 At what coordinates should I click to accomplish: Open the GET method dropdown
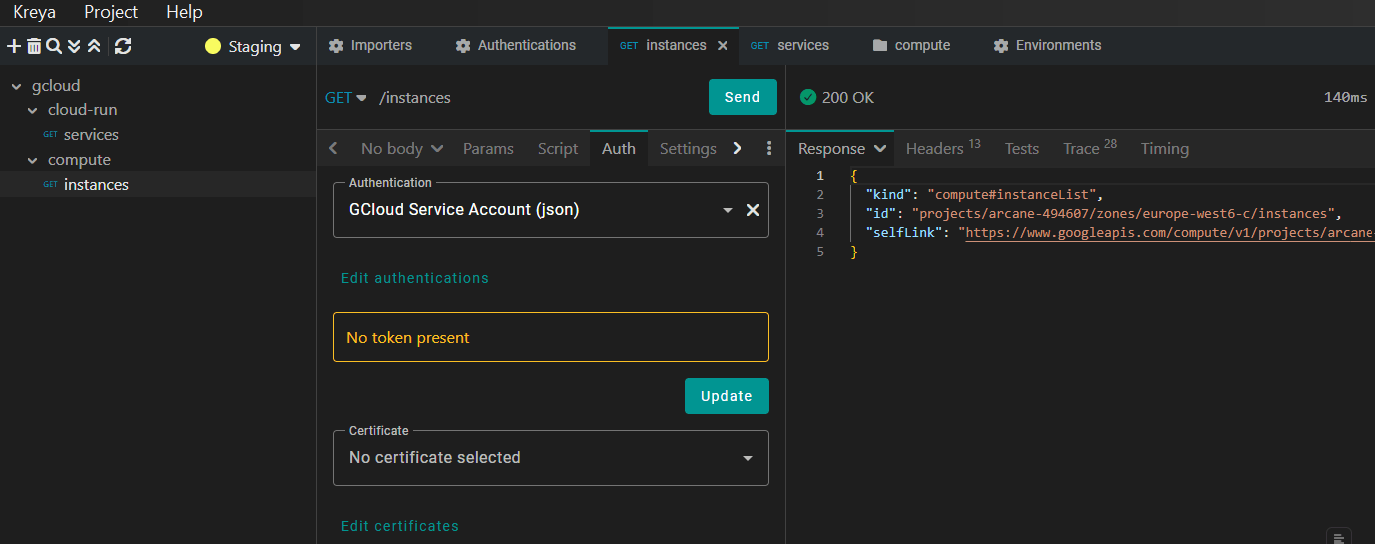tap(346, 97)
